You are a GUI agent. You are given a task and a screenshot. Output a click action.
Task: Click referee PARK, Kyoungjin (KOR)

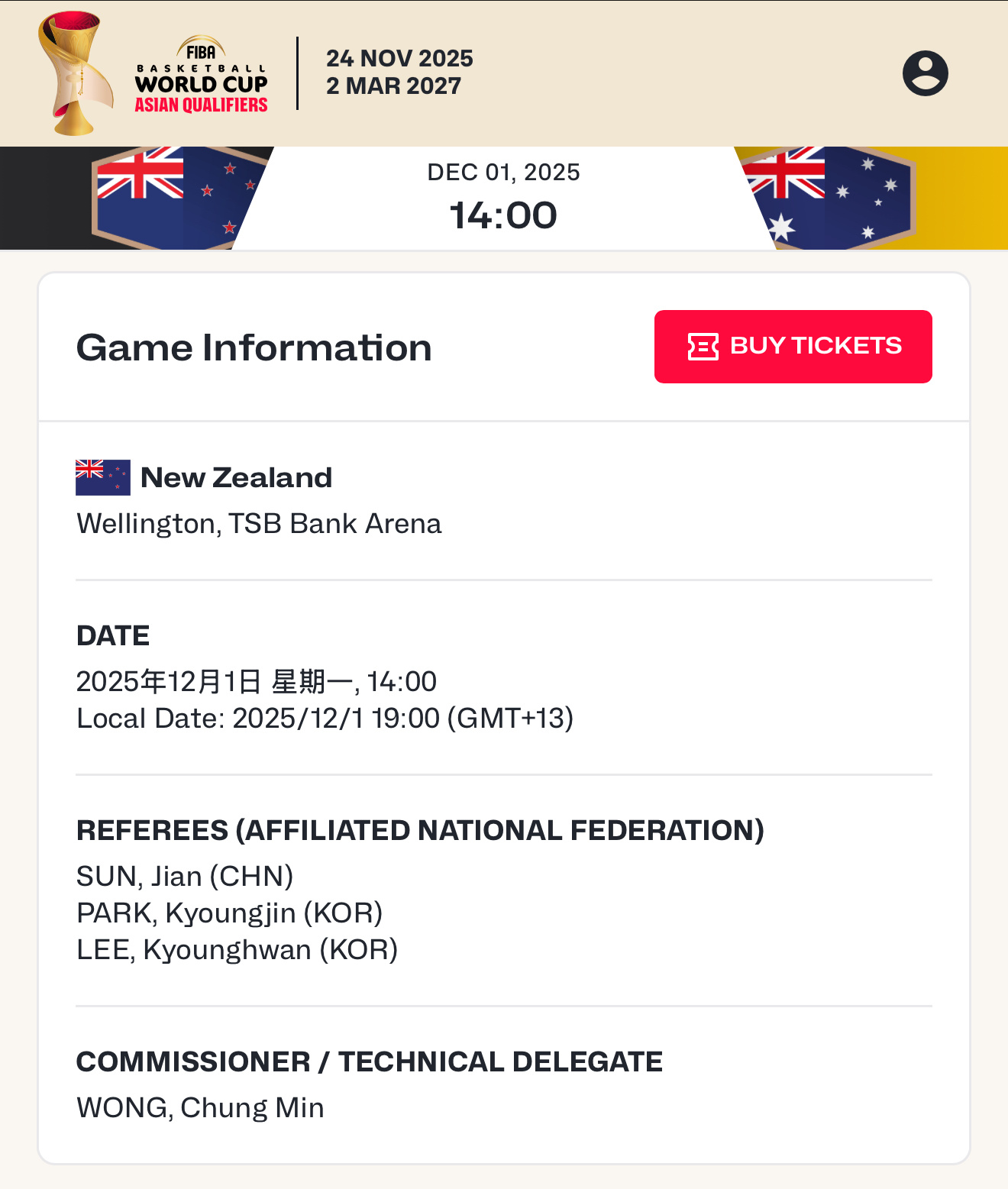point(229,913)
